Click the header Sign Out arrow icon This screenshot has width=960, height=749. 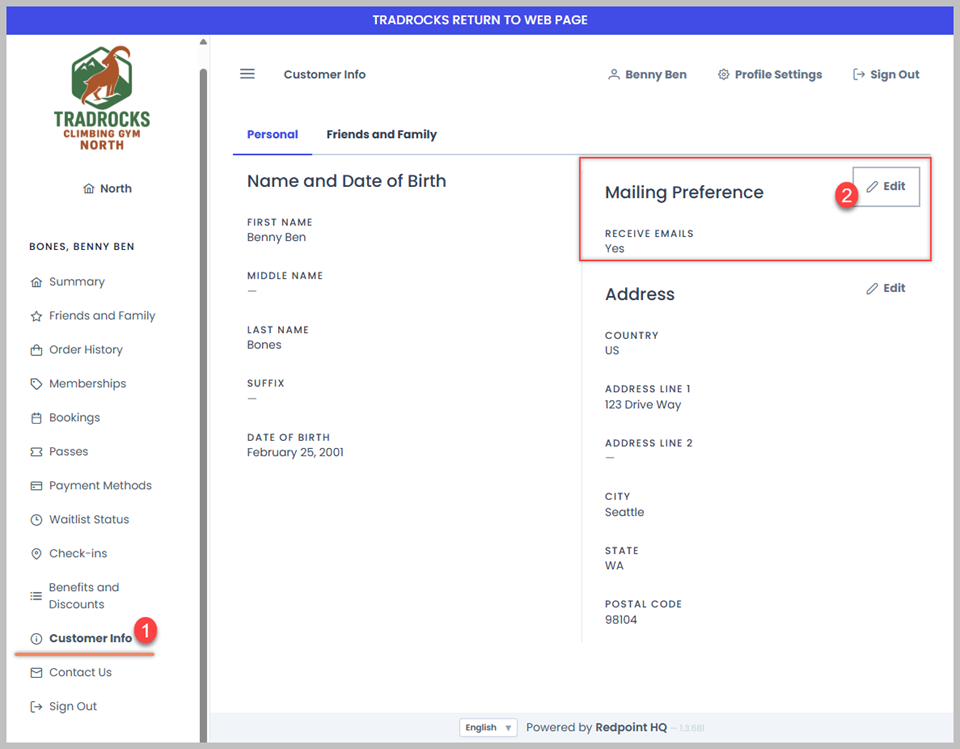[x=859, y=75]
